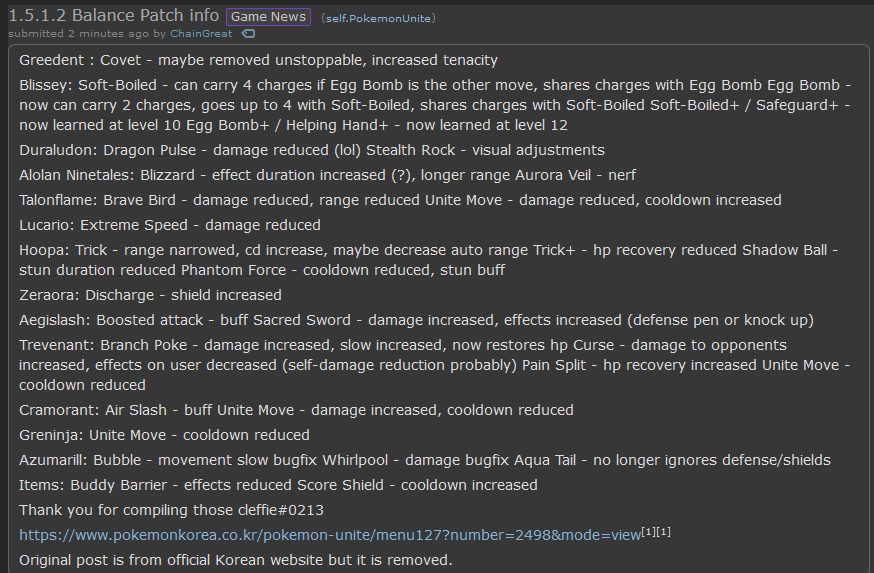Click the Greedent Covet patch line

(x=258, y=60)
